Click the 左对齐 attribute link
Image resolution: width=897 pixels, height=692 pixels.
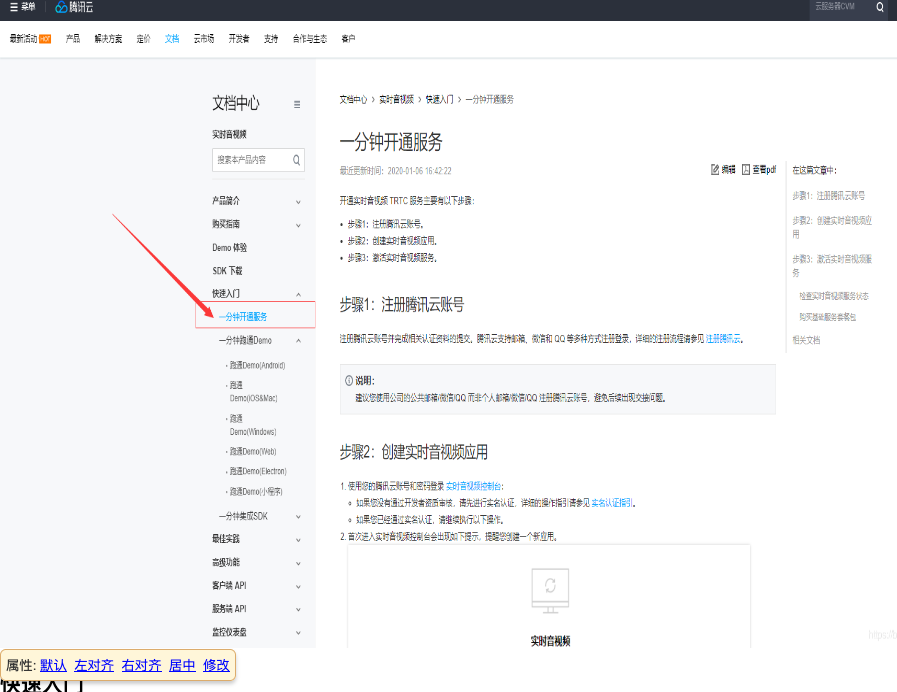click(x=94, y=665)
